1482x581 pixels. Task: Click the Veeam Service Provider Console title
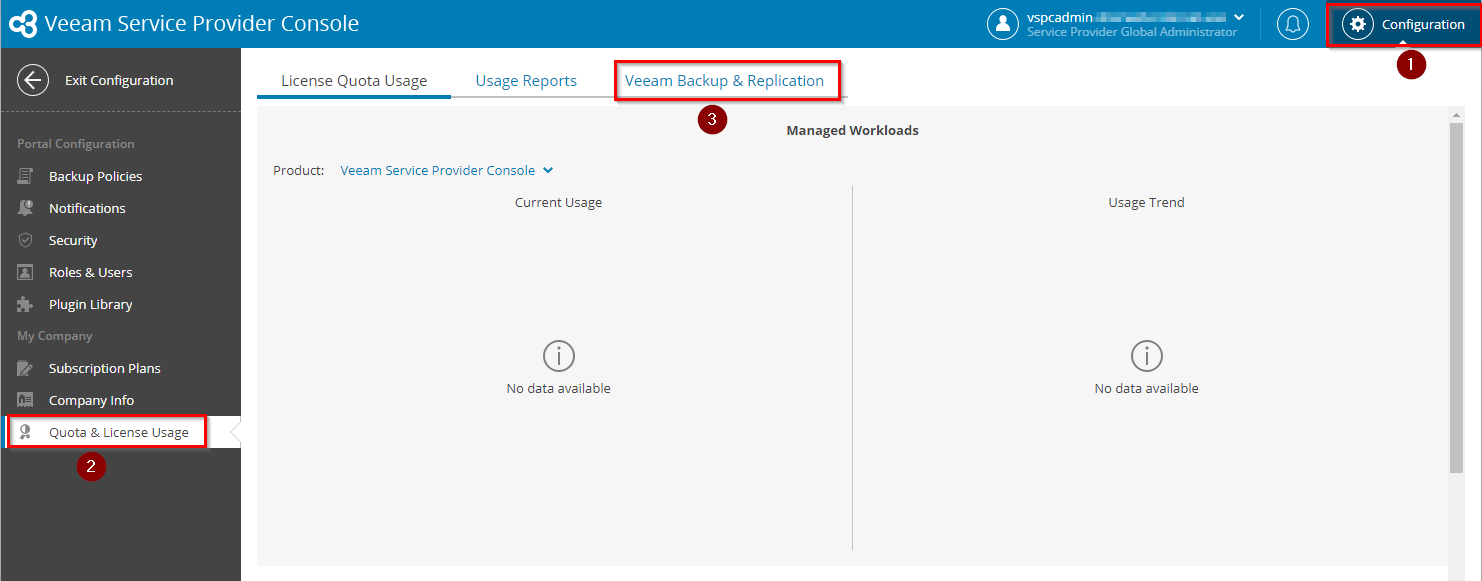[x=202, y=24]
